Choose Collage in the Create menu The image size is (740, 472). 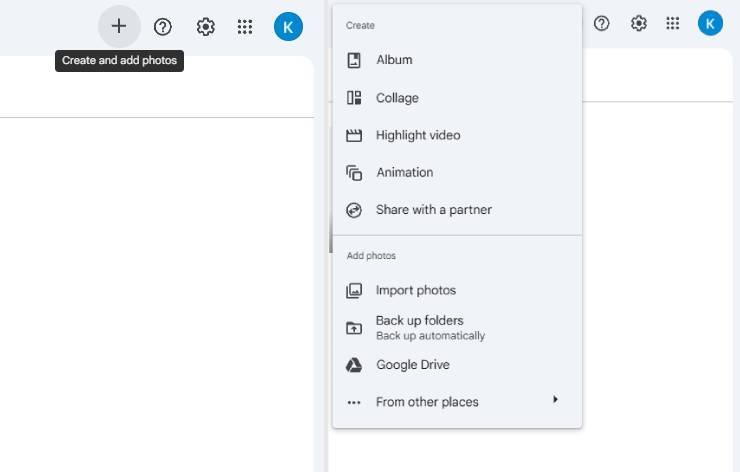(x=457, y=98)
